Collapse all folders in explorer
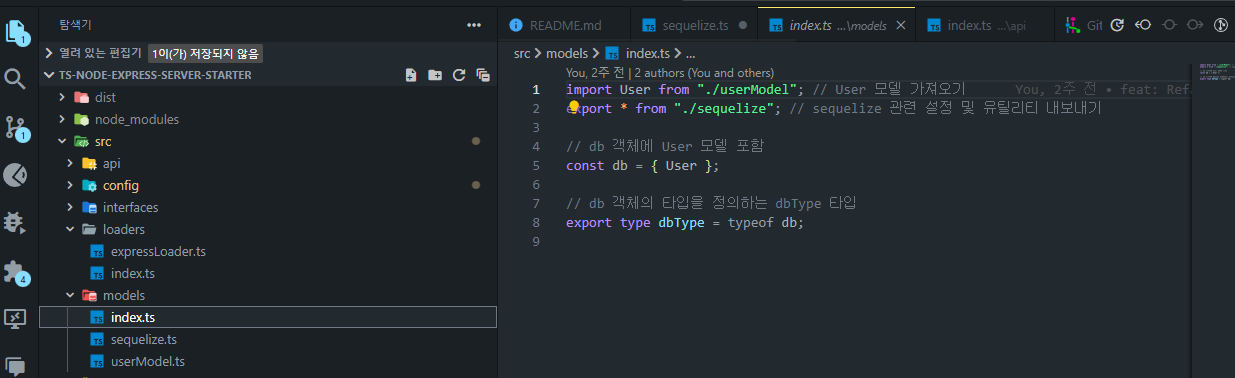Viewport: 1235px width, 378px height. pyautogui.click(x=483, y=75)
